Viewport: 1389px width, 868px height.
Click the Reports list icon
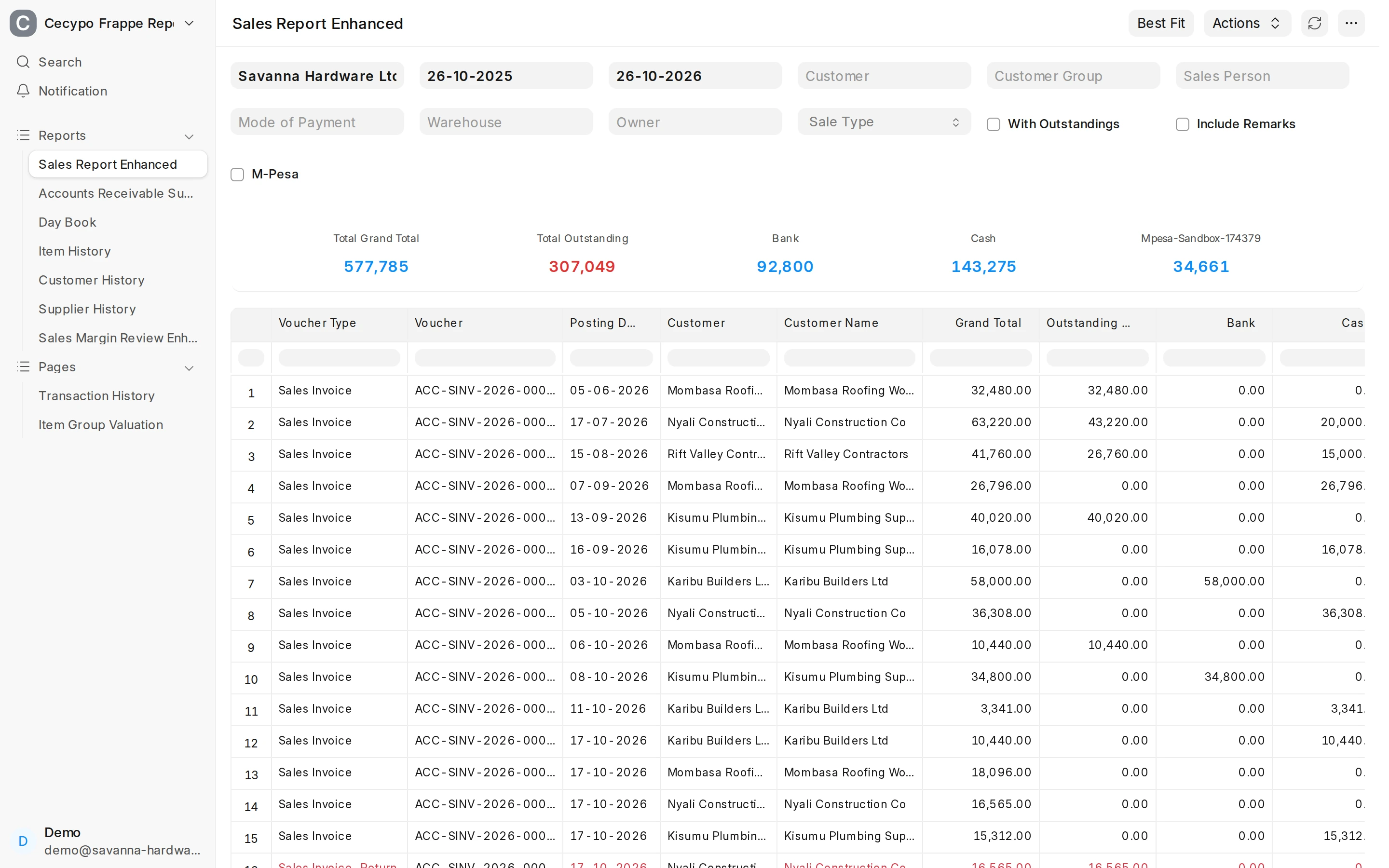pos(23,135)
